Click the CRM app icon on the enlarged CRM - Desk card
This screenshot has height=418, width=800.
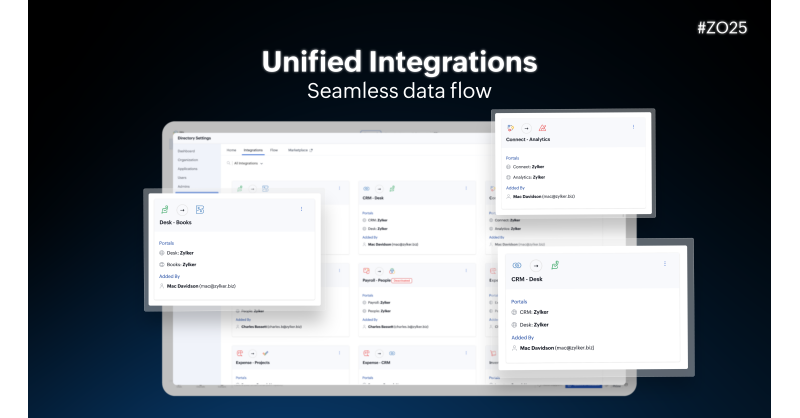click(517, 265)
